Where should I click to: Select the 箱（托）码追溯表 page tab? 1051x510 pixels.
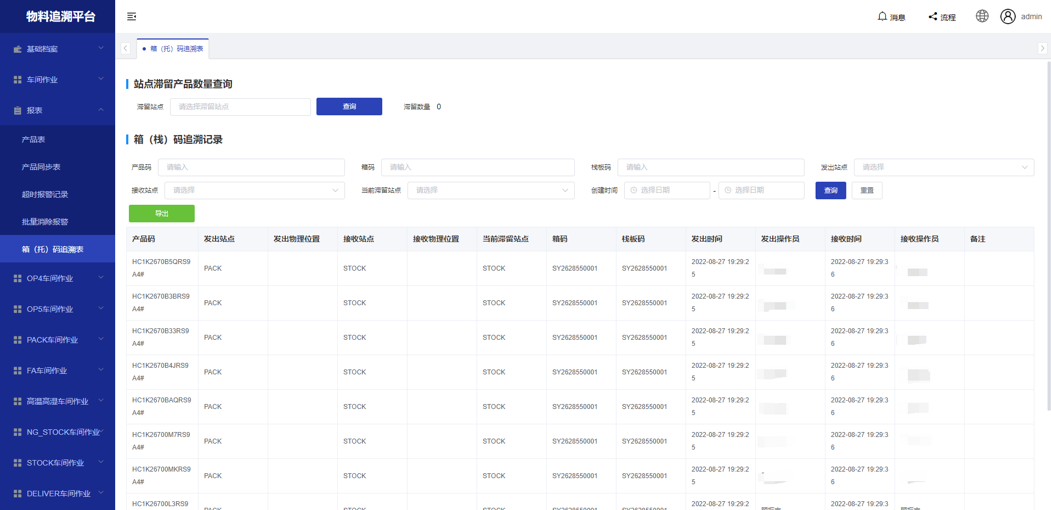[173, 49]
